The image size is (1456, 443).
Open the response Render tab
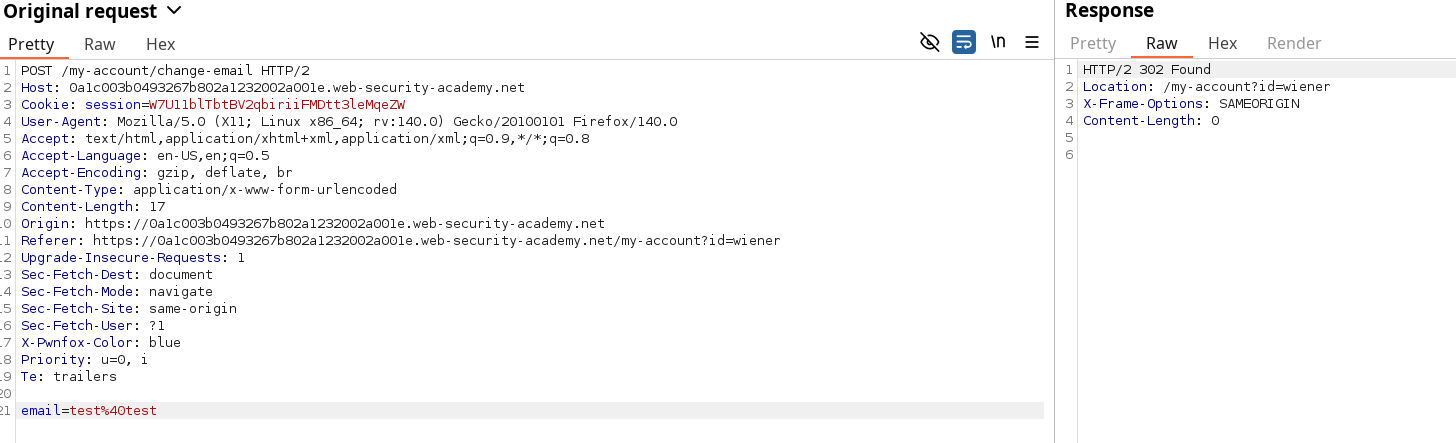pyautogui.click(x=1294, y=43)
